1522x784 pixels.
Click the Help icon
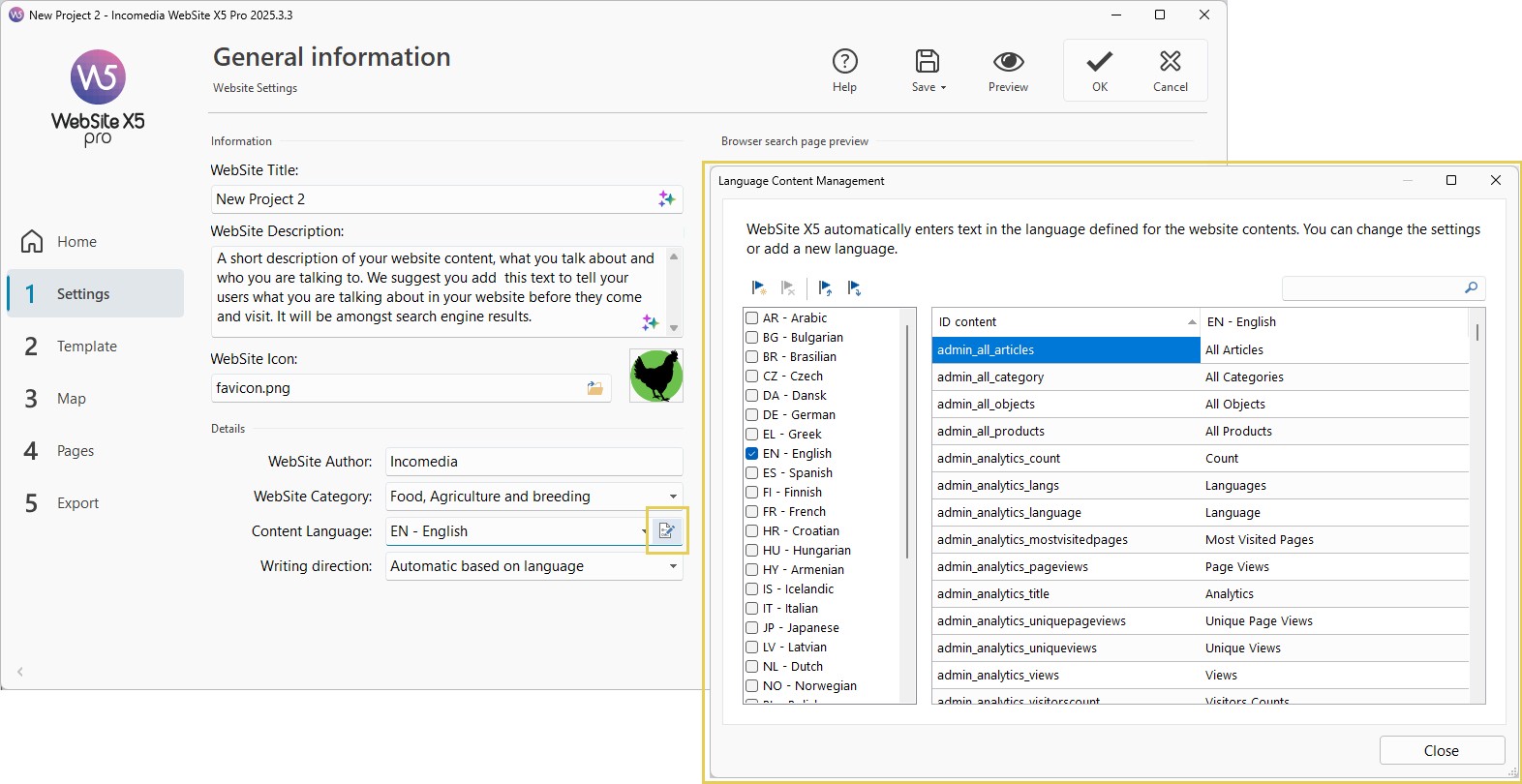tap(844, 61)
